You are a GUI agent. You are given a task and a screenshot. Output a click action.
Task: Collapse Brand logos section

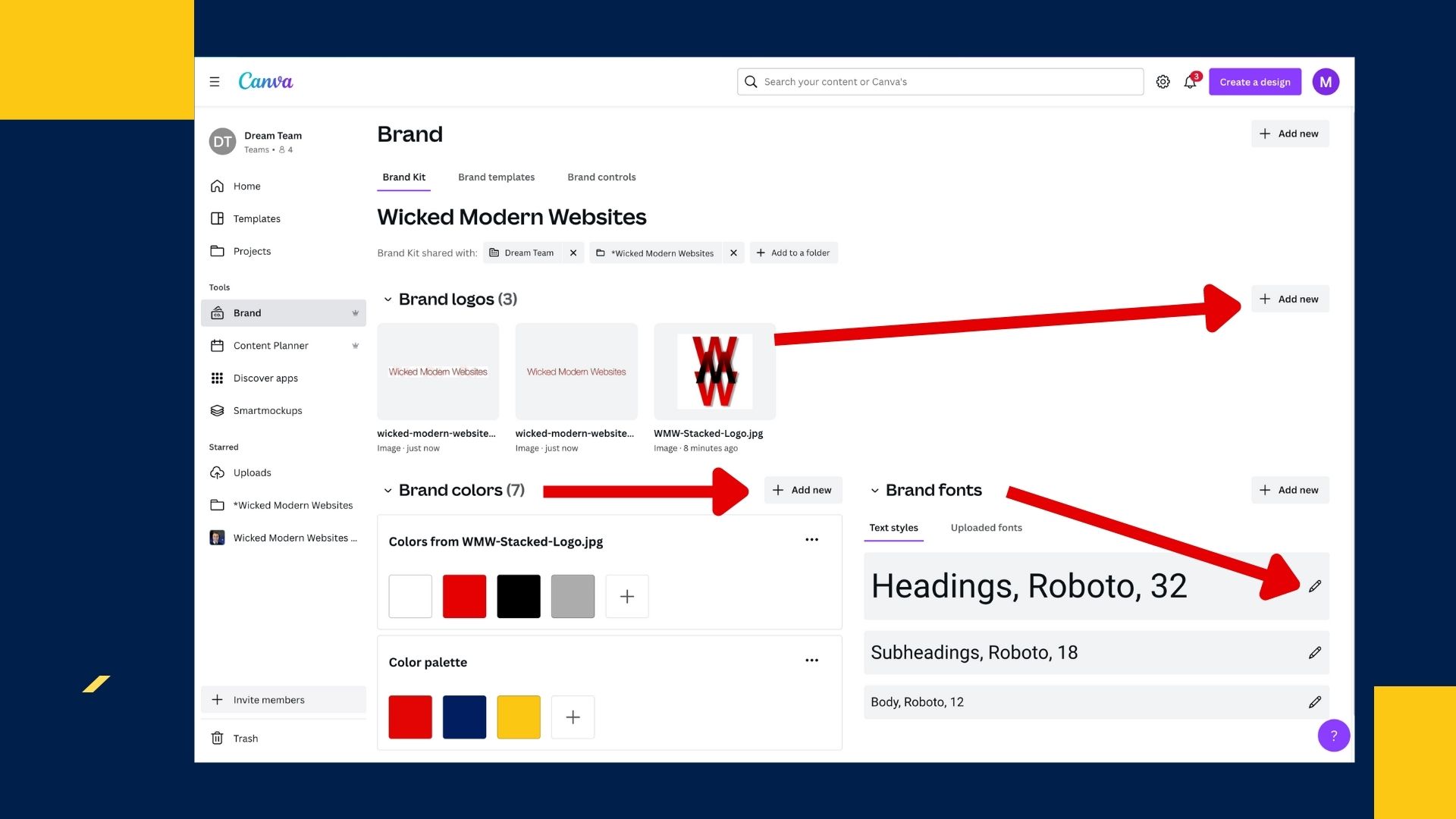pyautogui.click(x=388, y=300)
